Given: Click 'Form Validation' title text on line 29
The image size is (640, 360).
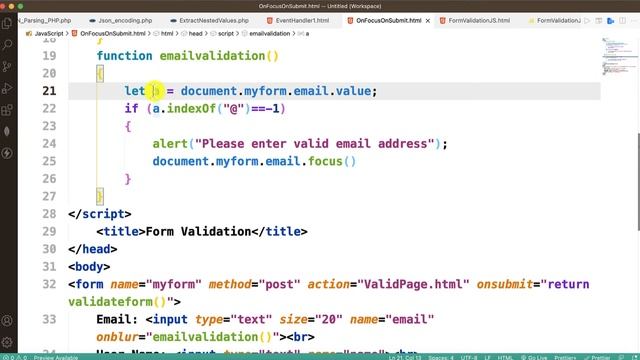Looking at the screenshot, I should 198,231.
